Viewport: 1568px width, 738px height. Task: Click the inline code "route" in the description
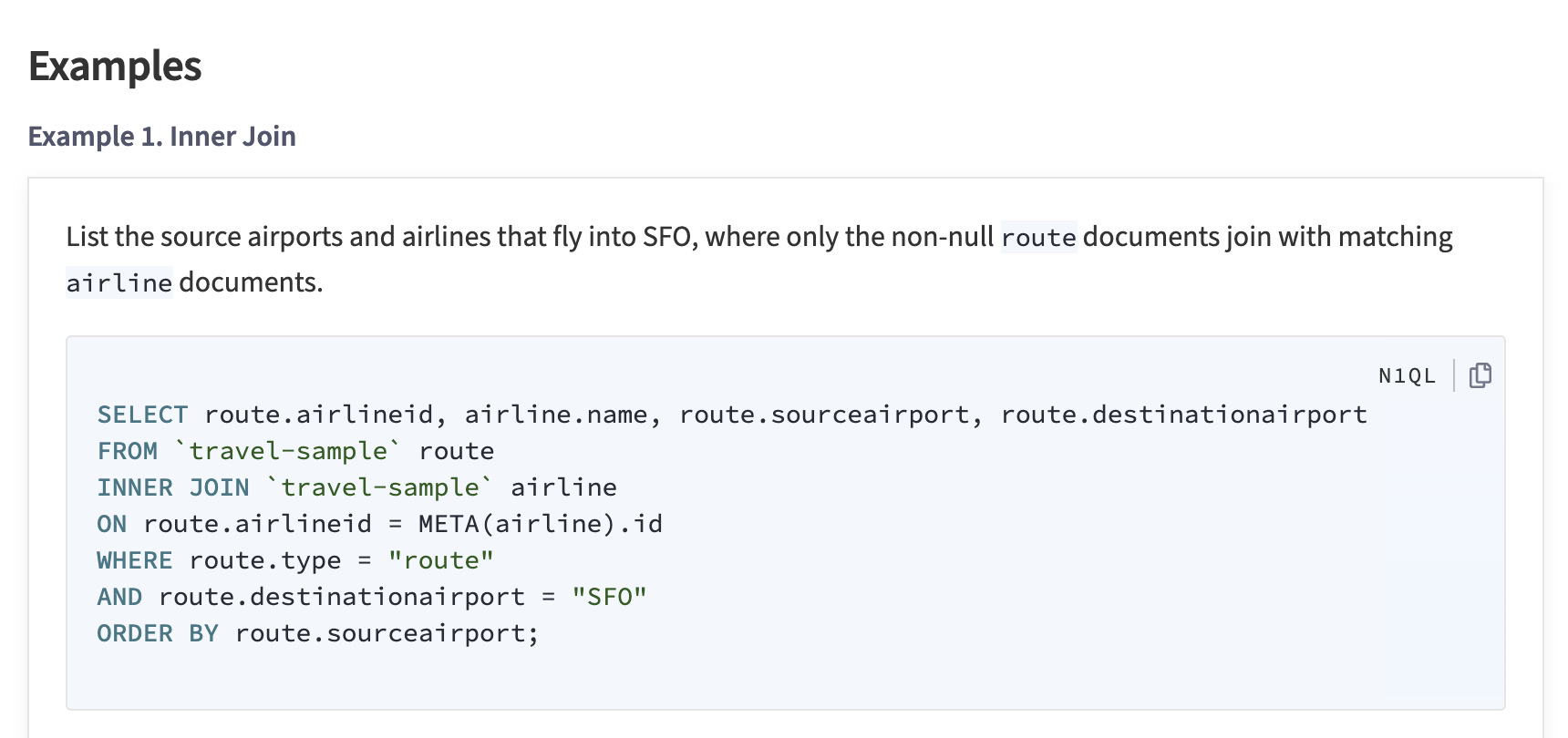[1039, 238]
